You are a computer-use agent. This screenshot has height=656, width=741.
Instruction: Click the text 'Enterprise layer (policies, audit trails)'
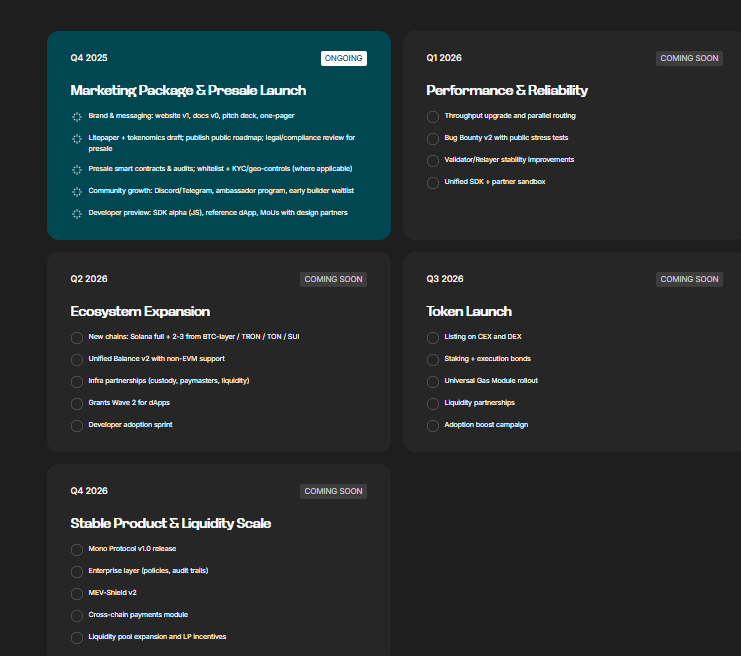pos(148,570)
